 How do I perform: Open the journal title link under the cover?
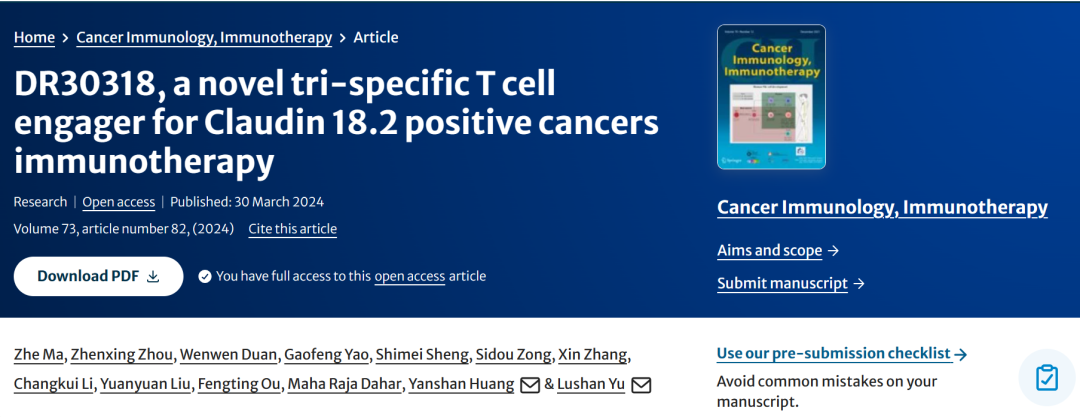coord(882,208)
